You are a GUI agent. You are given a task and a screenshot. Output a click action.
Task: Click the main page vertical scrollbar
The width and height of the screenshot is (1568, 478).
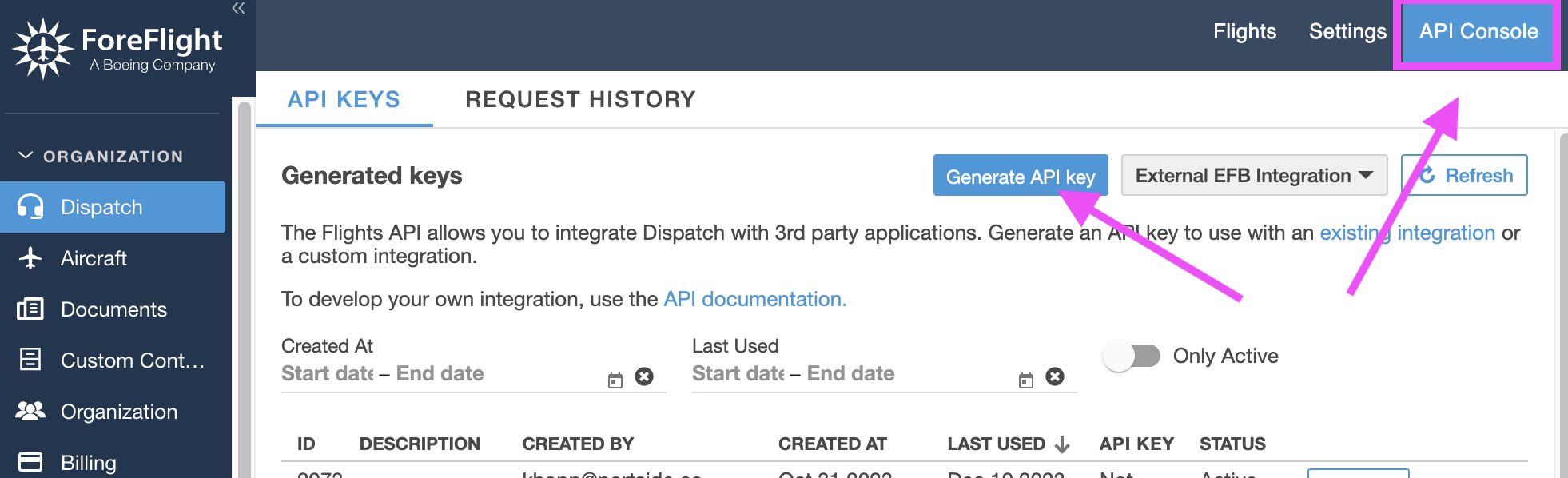1563,305
